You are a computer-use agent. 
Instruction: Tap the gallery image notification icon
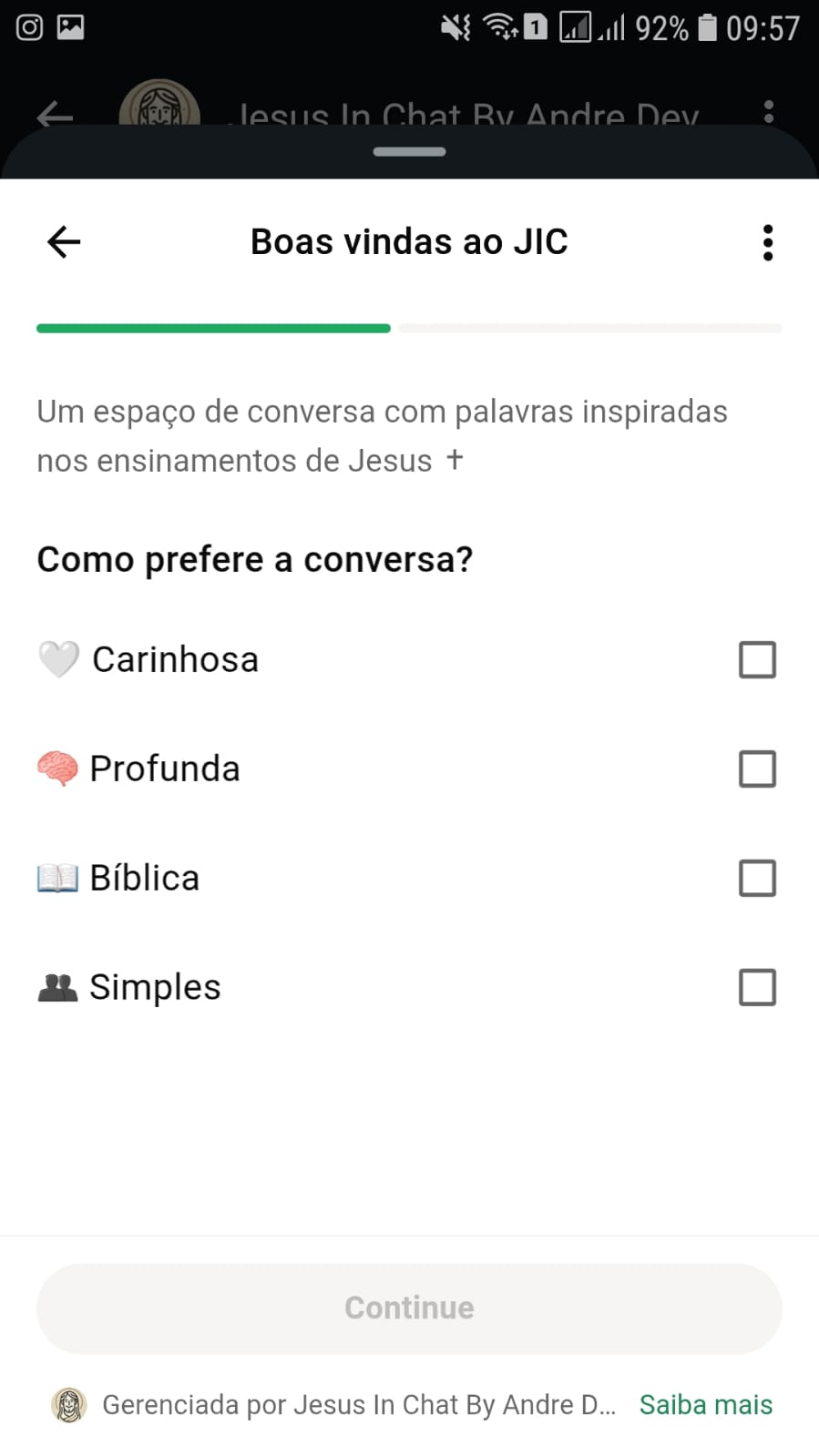[x=71, y=27]
